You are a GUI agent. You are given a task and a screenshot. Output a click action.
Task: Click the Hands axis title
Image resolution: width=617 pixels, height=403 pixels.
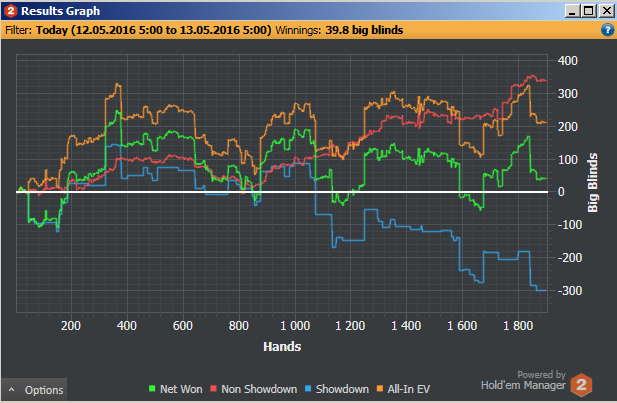282,347
